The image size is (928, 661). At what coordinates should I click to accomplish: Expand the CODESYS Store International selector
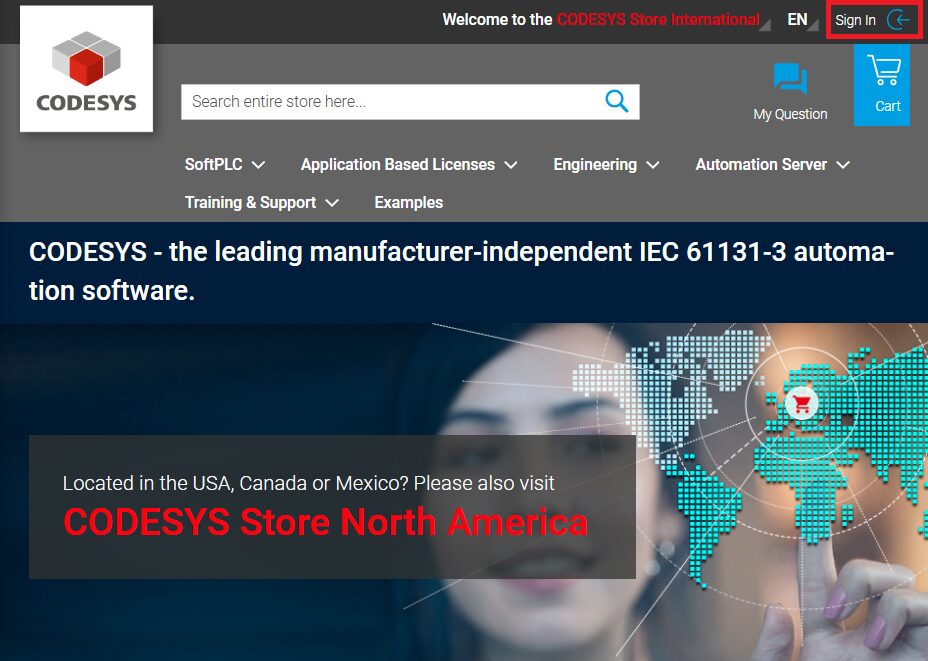click(658, 20)
